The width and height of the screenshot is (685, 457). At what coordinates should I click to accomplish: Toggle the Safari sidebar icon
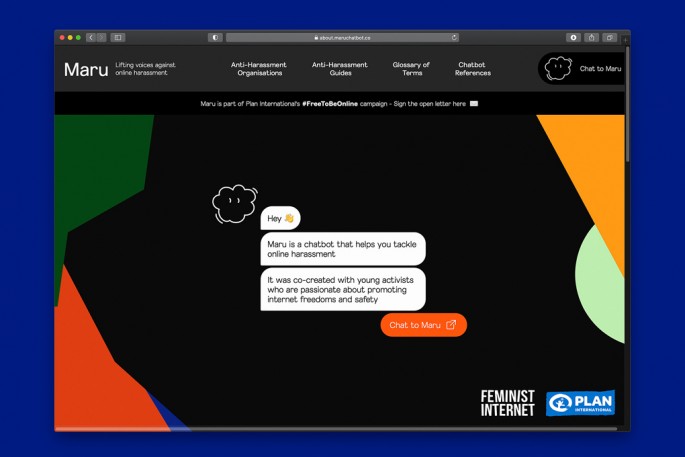pyautogui.click(x=118, y=37)
